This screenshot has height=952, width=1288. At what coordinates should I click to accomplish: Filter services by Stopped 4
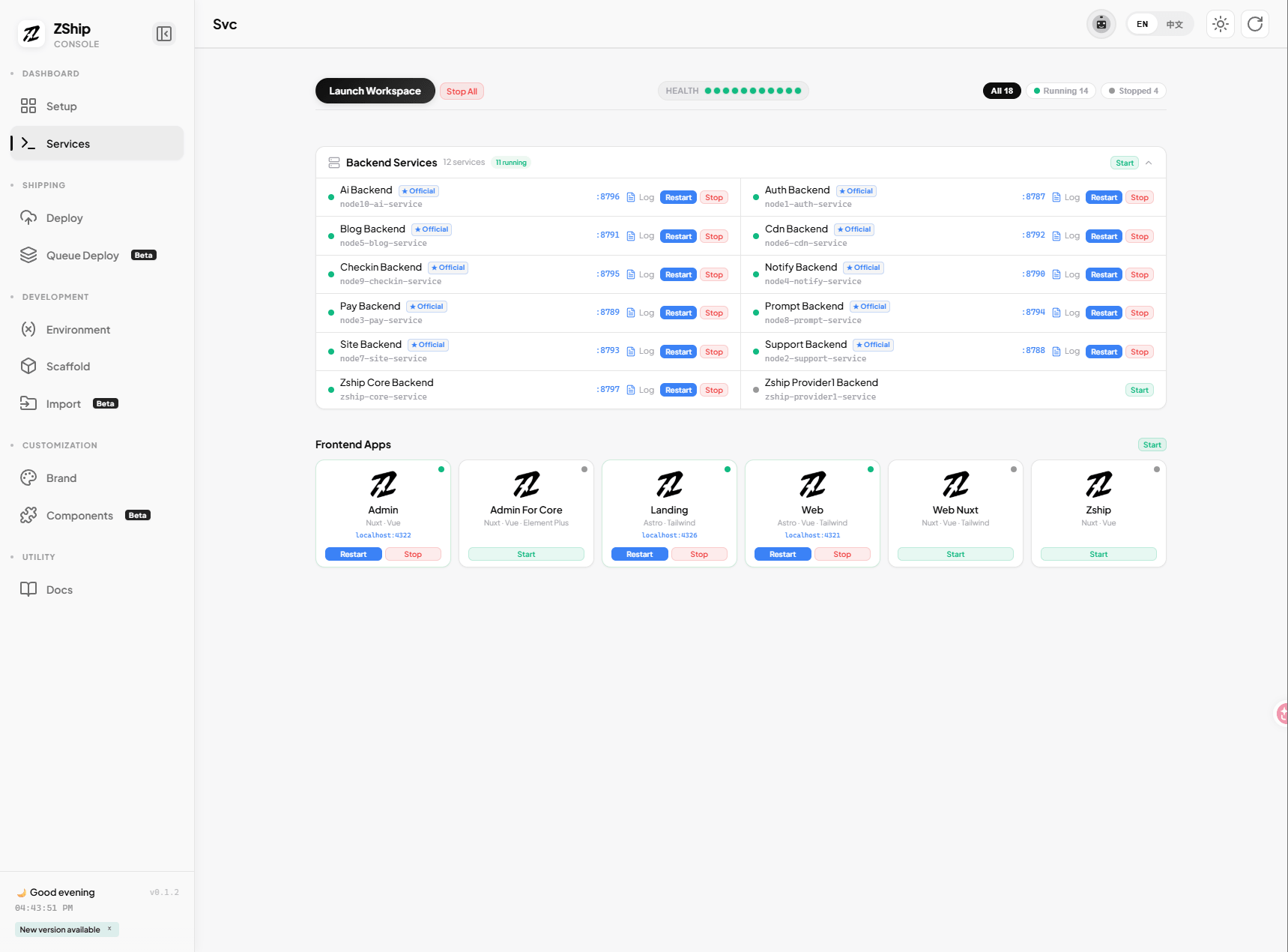pyautogui.click(x=1133, y=90)
